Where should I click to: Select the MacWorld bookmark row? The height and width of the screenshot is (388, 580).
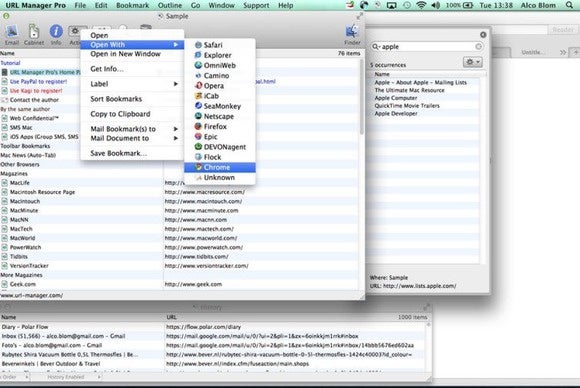[179, 238]
